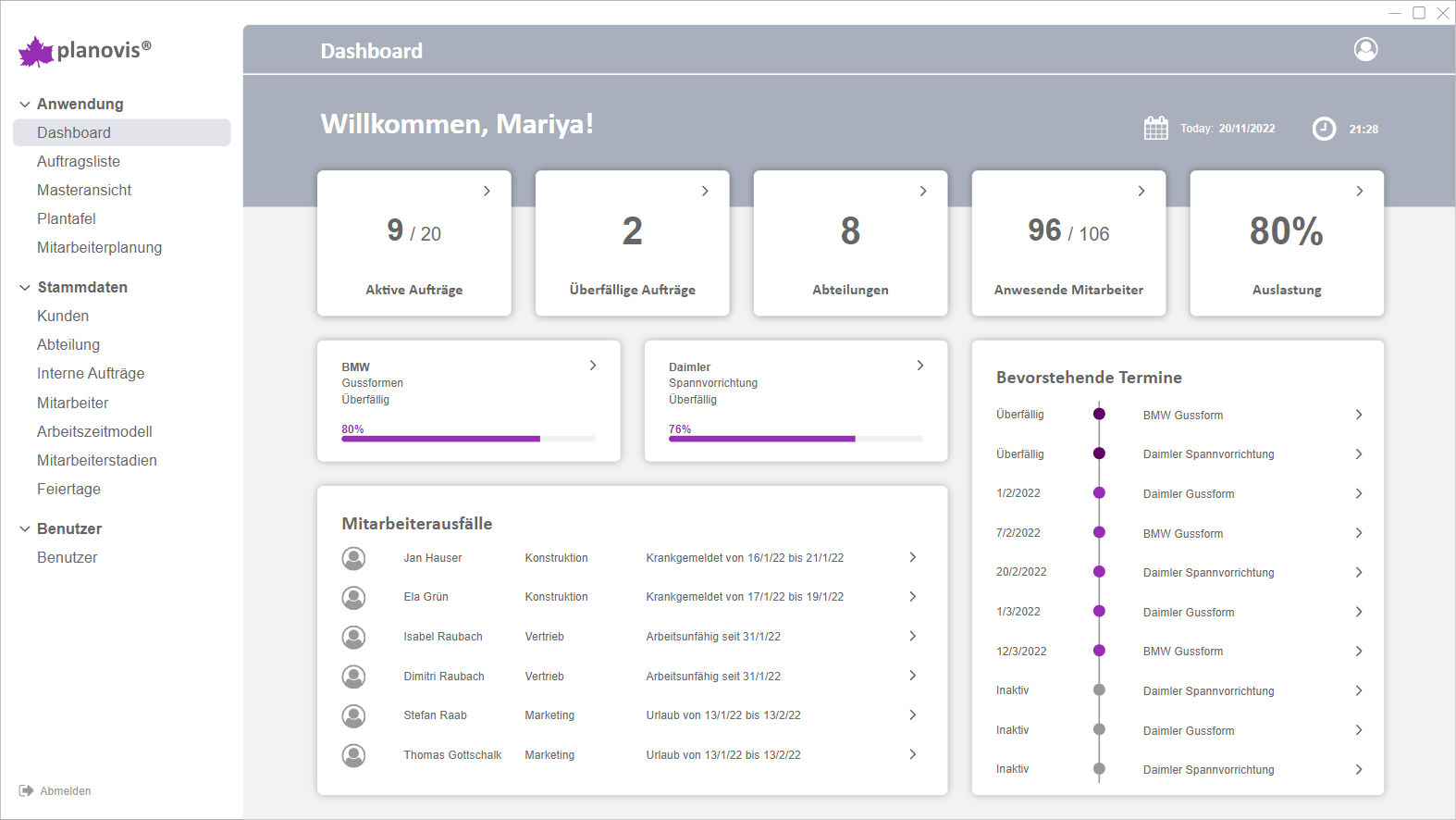Open Arbeitszeitmodell in the sidebar

(94, 431)
